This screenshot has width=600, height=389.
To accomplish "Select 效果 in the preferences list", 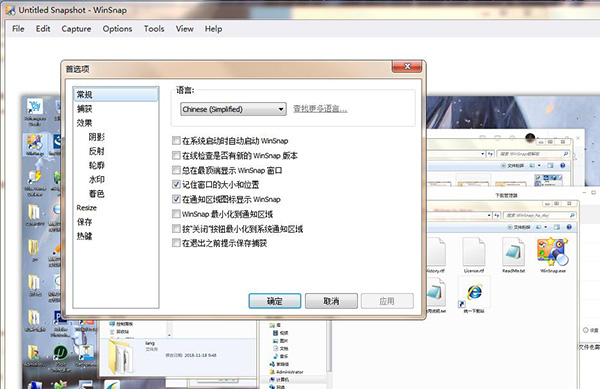I will coord(85,123).
